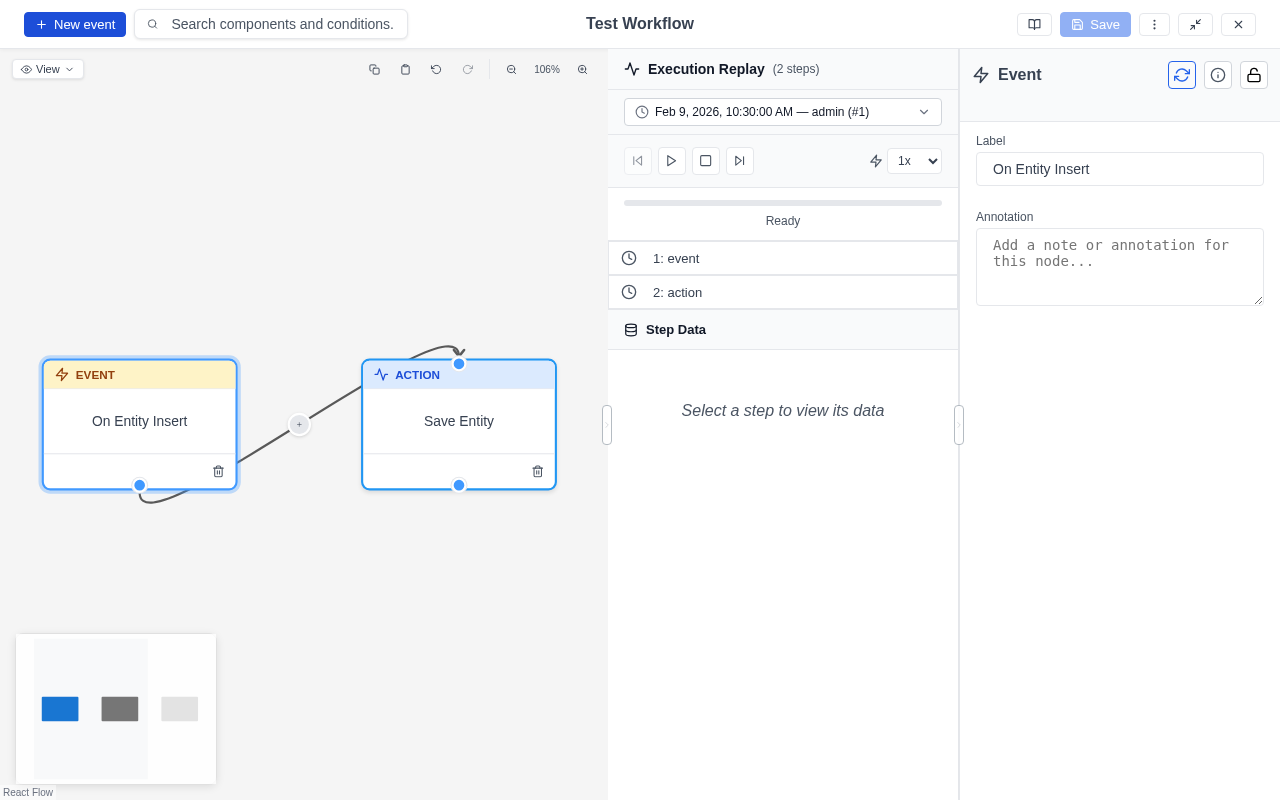Undo the last canvas change
Screen dimensions: 1280x800
(436, 69)
